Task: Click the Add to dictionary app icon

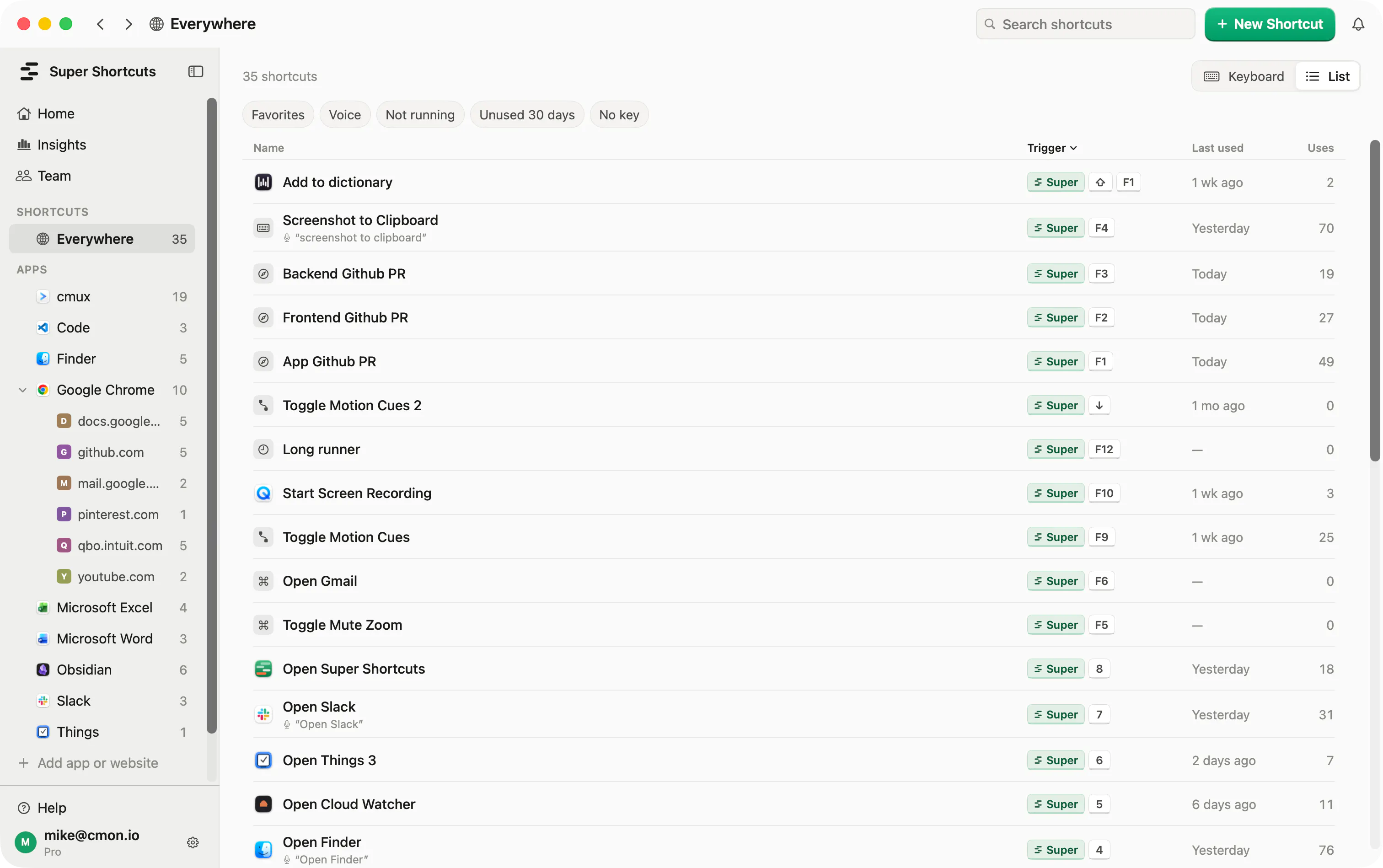Action: pyautogui.click(x=263, y=182)
